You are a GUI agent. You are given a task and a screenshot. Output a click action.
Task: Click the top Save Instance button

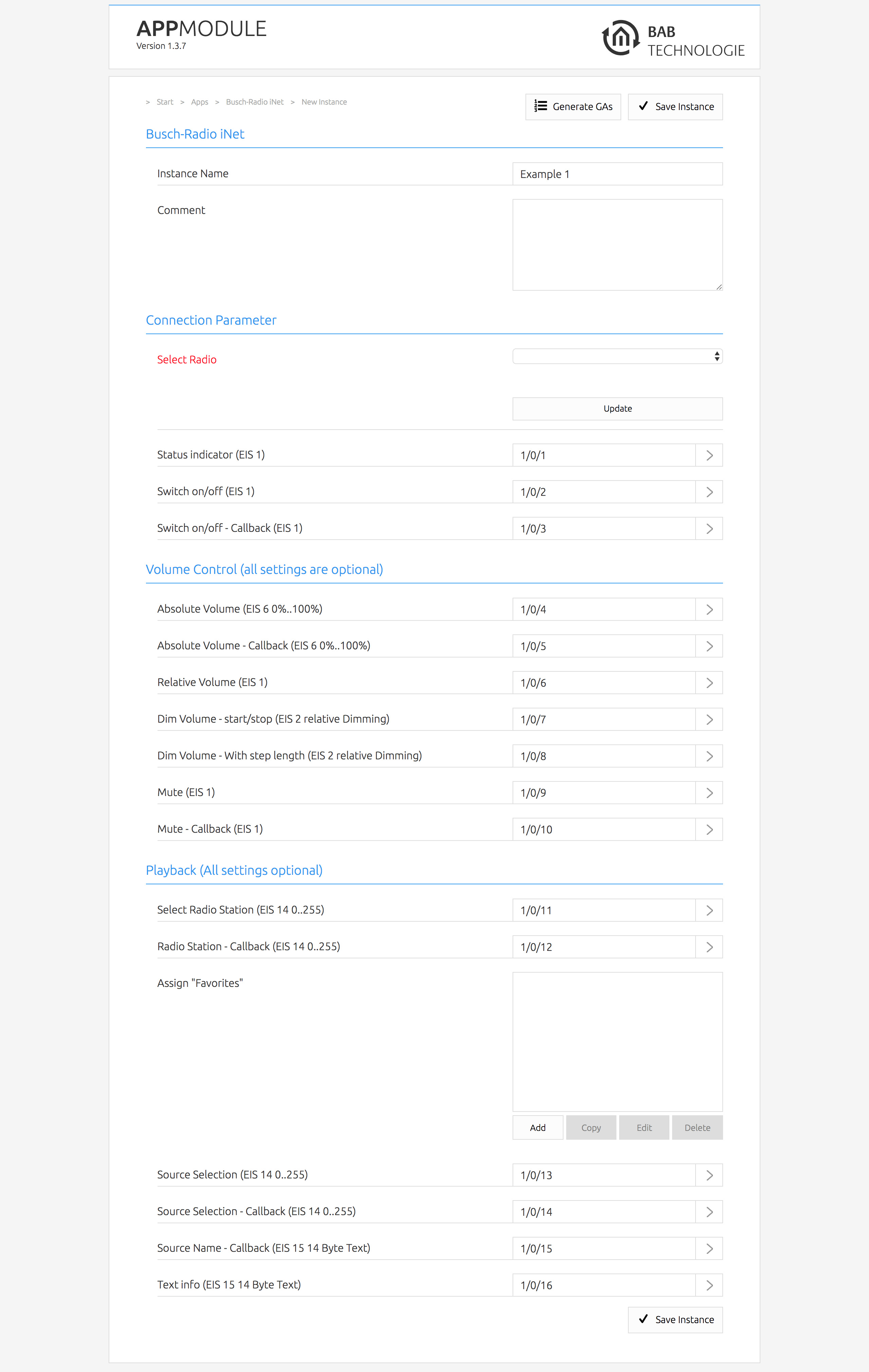[x=675, y=107]
